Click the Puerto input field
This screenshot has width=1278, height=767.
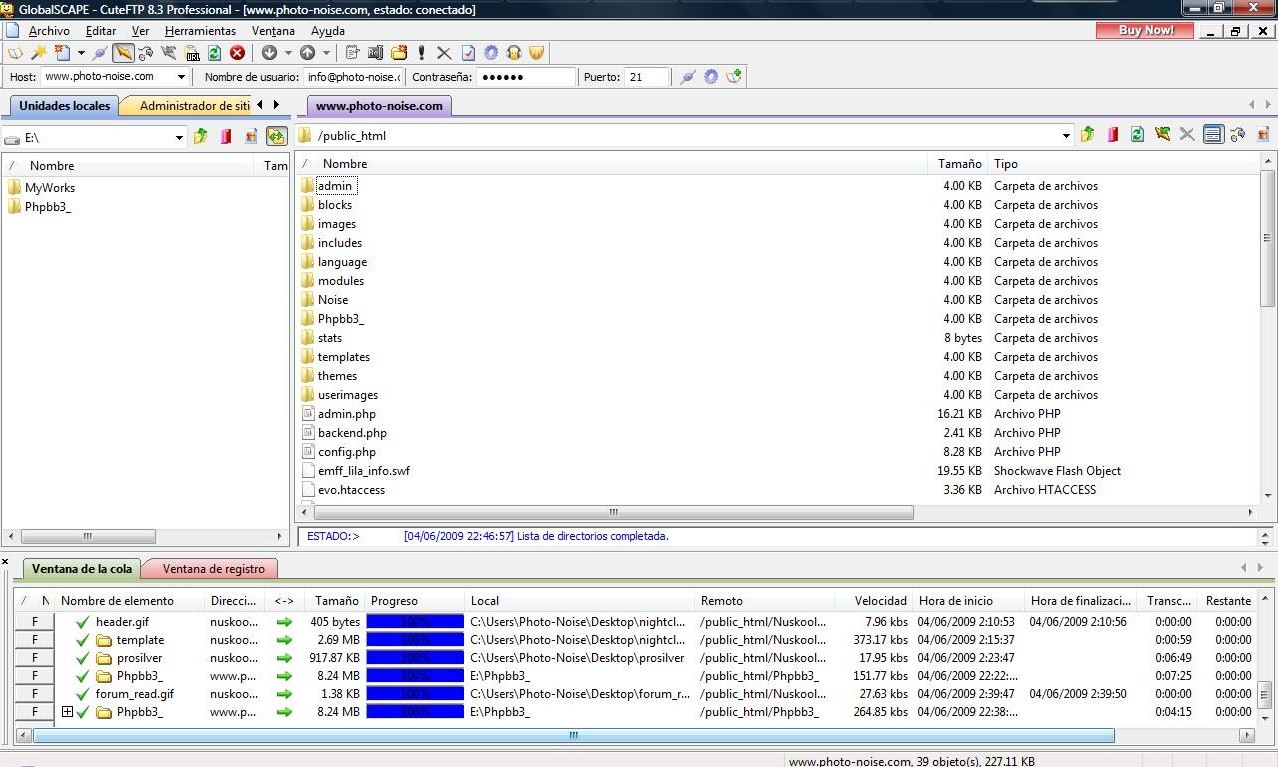click(648, 77)
